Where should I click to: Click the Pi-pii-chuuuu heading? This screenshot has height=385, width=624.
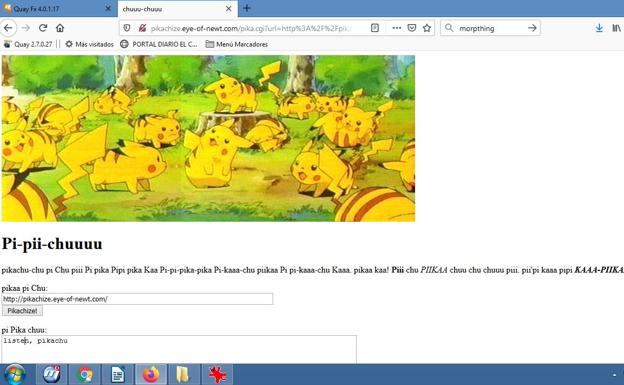point(52,244)
